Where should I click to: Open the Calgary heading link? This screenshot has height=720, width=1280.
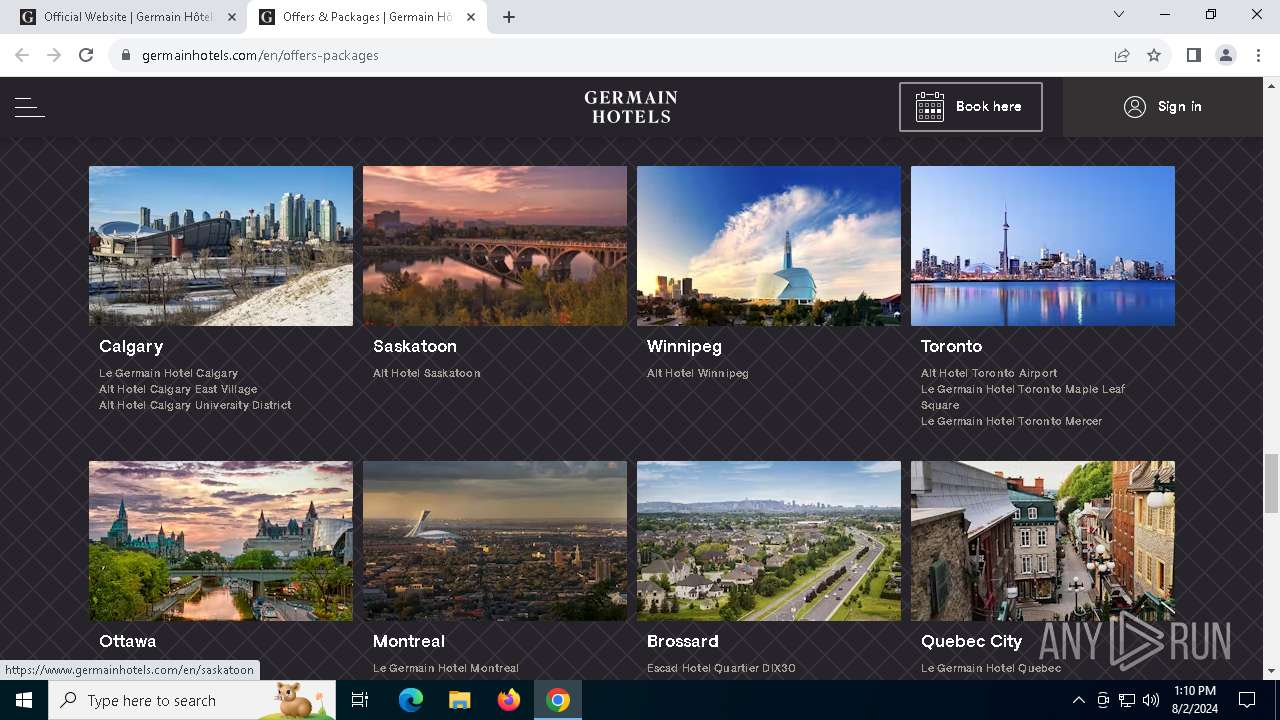[131, 346]
